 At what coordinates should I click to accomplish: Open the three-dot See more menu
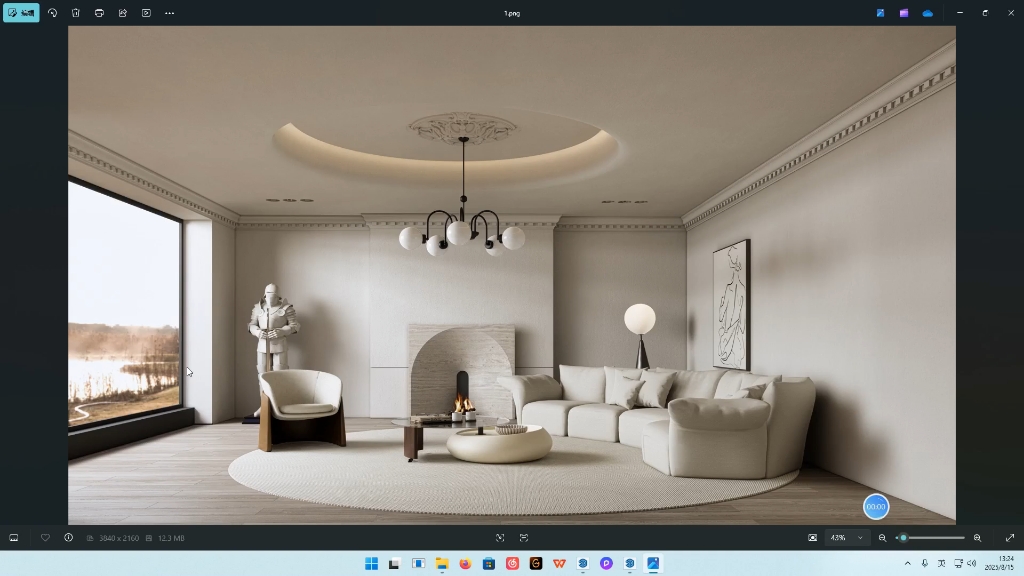coord(170,13)
